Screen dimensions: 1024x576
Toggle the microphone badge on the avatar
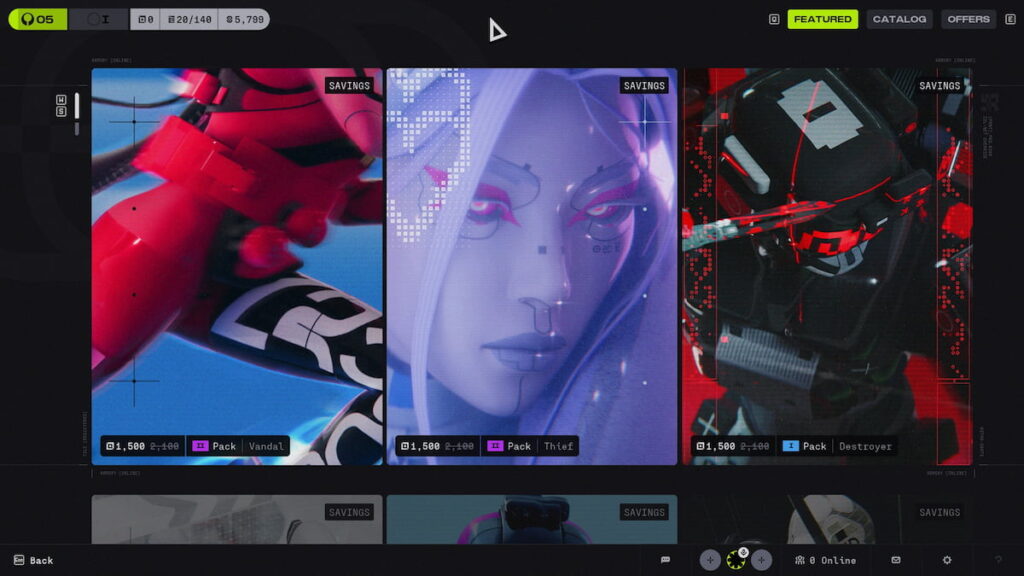pos(743,552)
